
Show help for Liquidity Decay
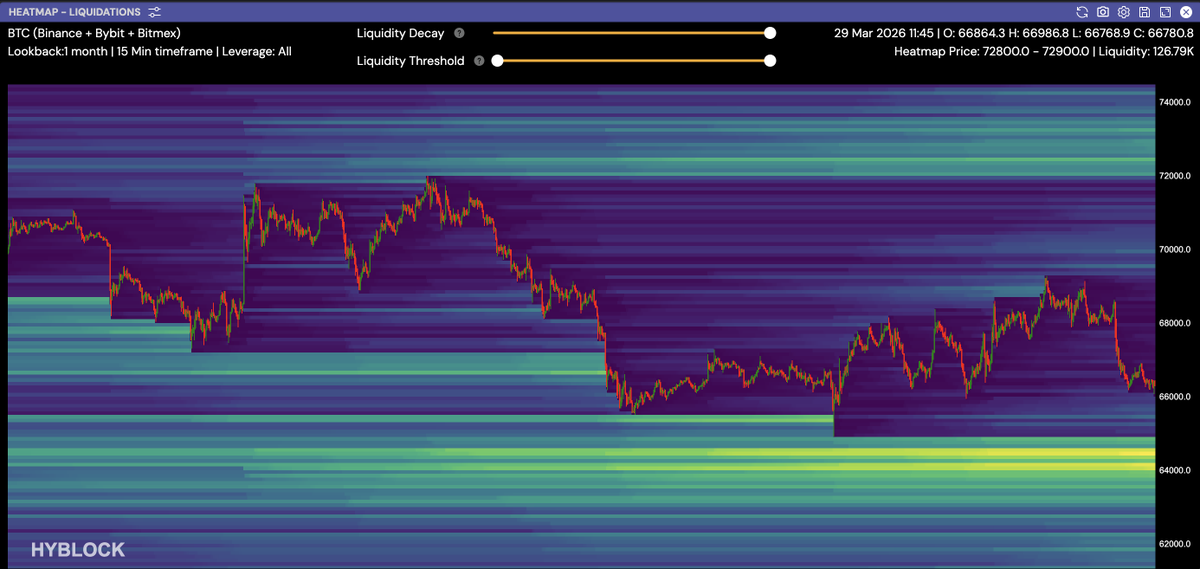459,33
